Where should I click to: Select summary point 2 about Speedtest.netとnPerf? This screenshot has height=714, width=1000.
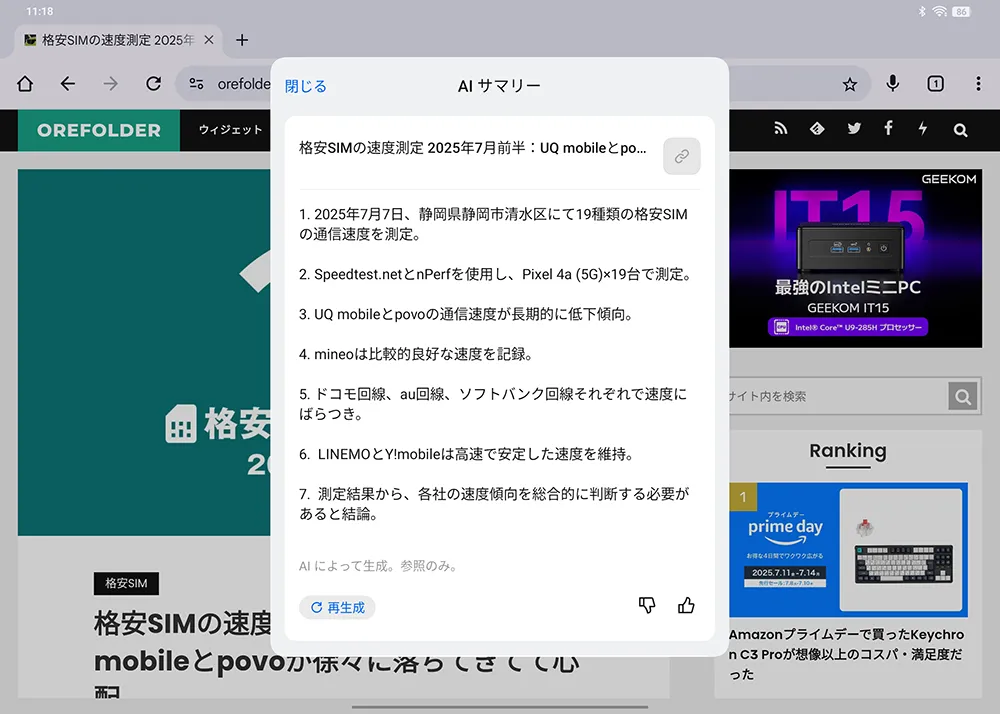click(x=496, y=275)
